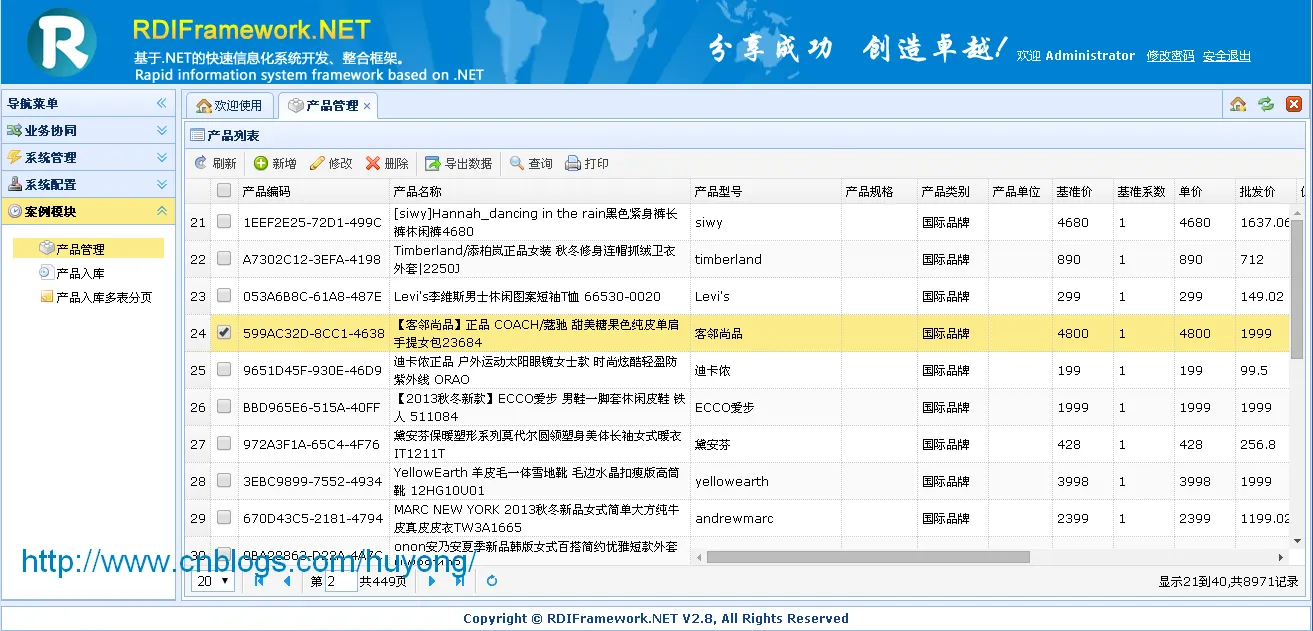
Task: Click the 新增 add button
Action: [x=275, y=163]
